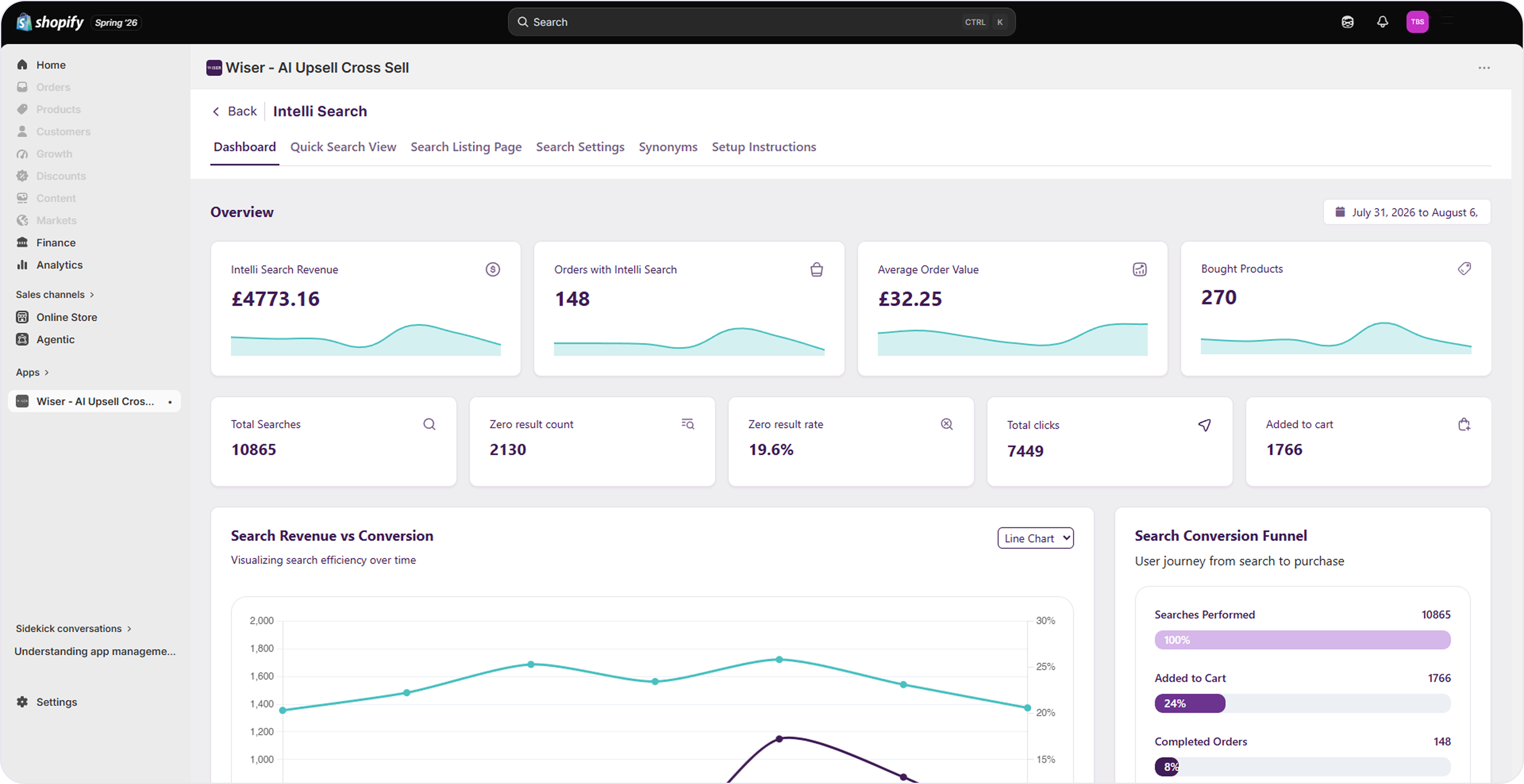This screenshot has width=1524, height=784.
Task: Click the Searches Performed 100% funnel bar
Action: [x=1302, y=640]
